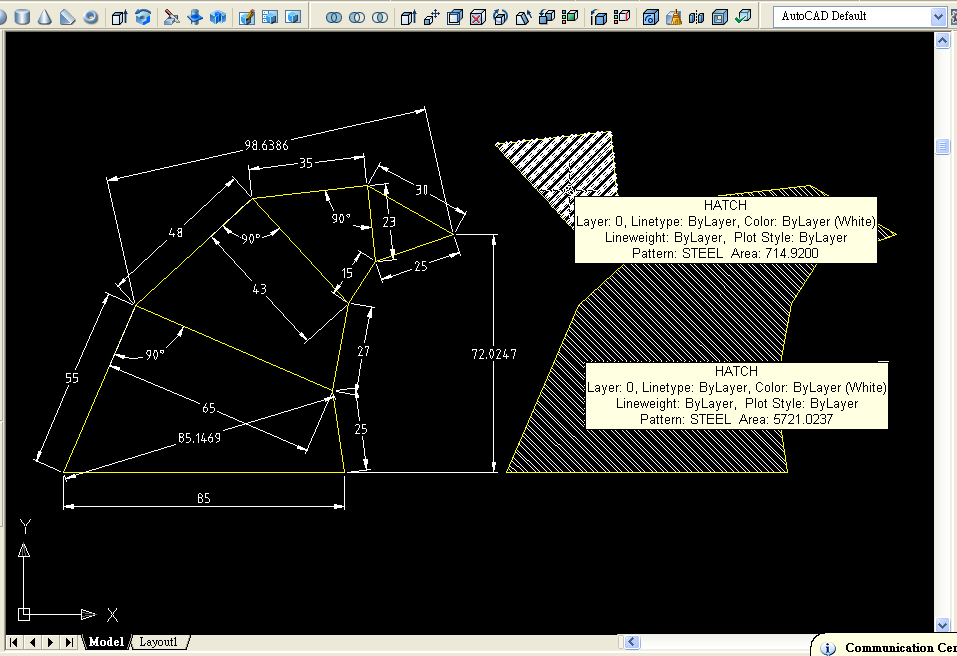Activate the Extrude solid tool
Screen dimensions: 957x656
120,16
